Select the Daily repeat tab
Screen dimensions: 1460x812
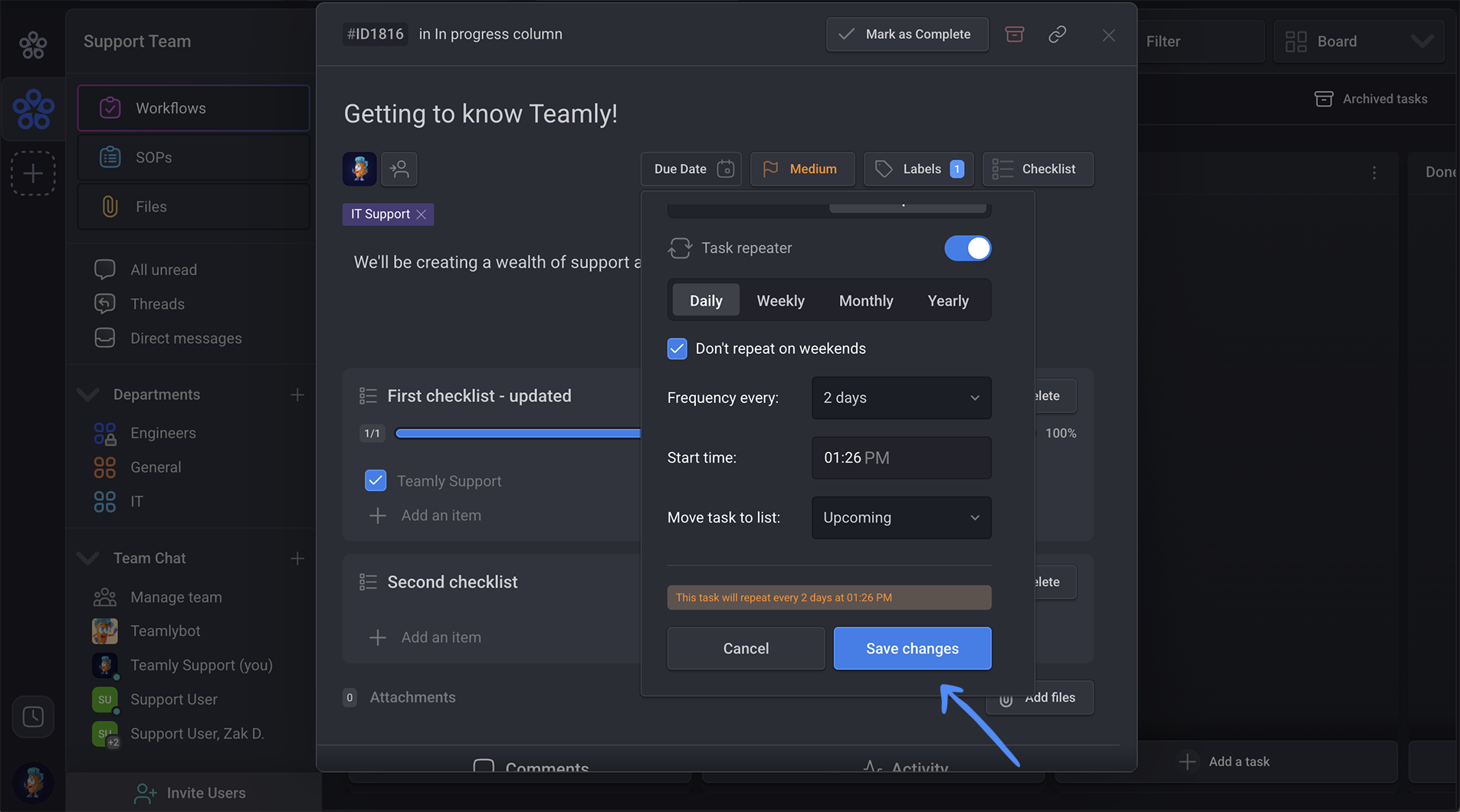[x=706, y=300]
